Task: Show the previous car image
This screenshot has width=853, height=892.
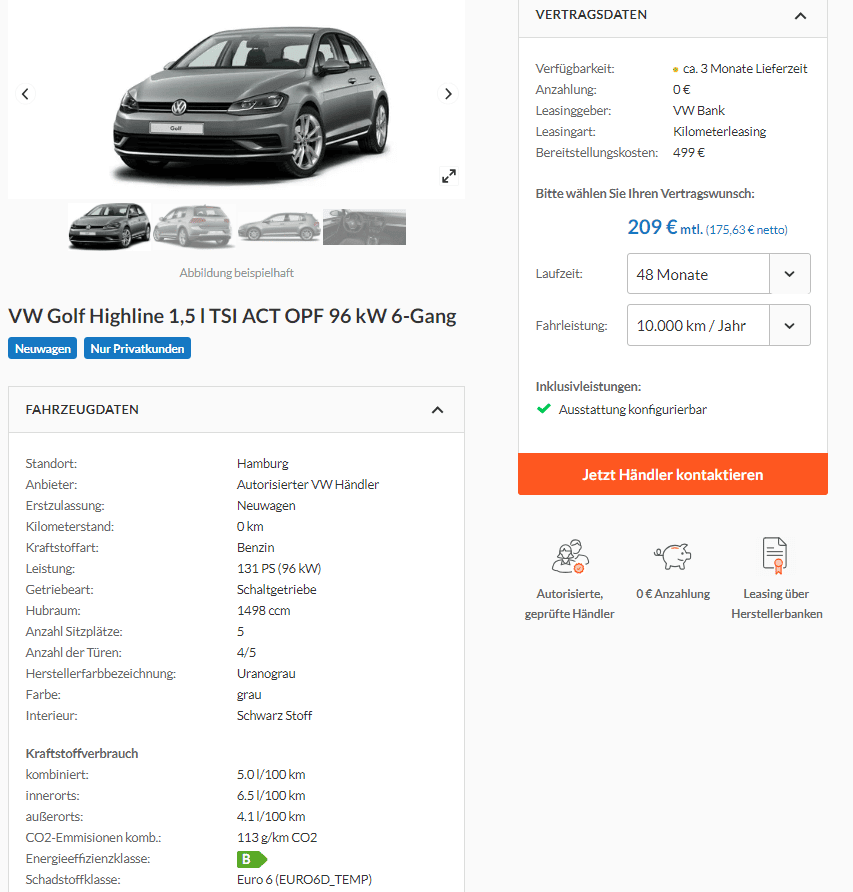Action: [25, 94]
